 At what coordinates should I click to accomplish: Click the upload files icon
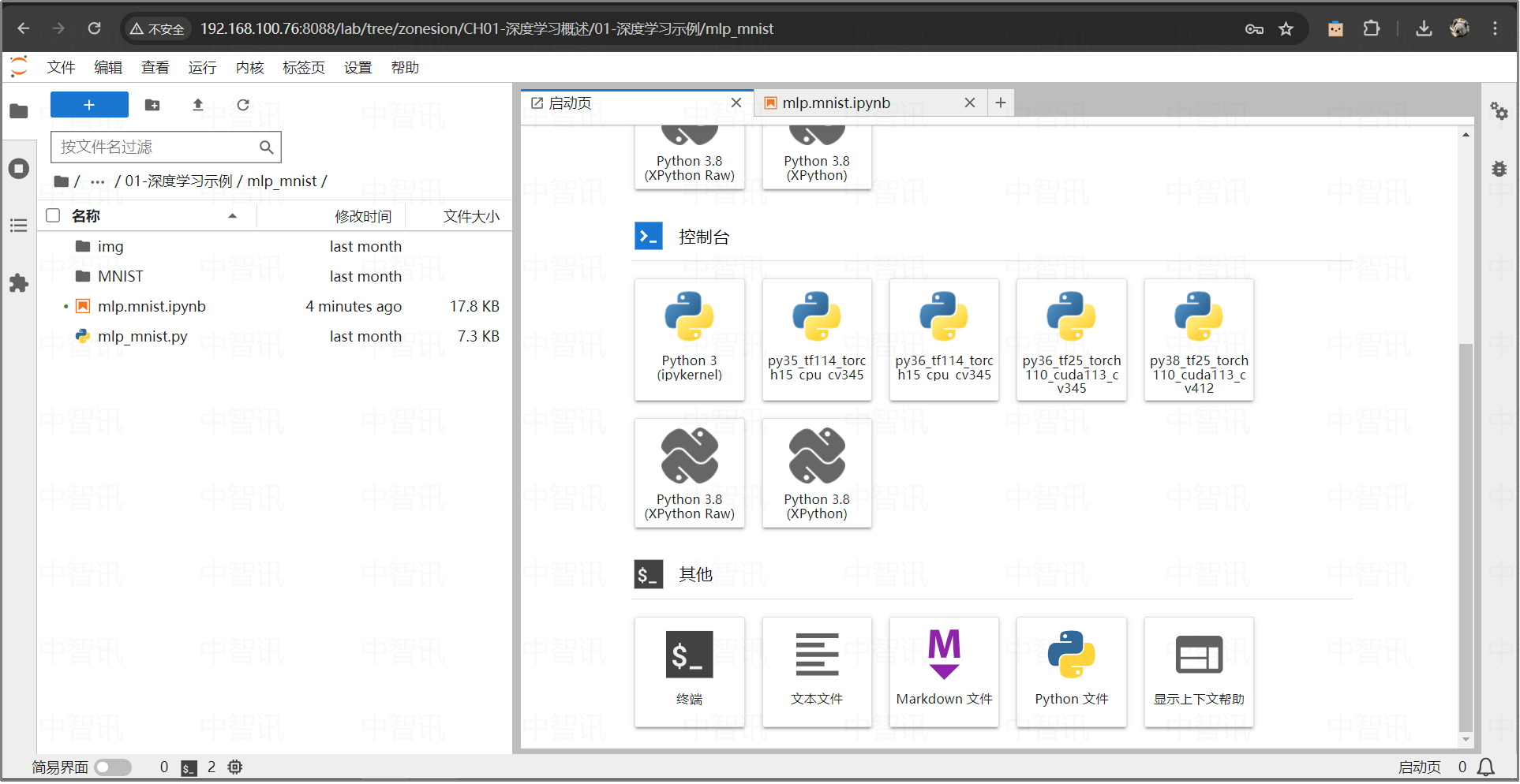point(198,105)
